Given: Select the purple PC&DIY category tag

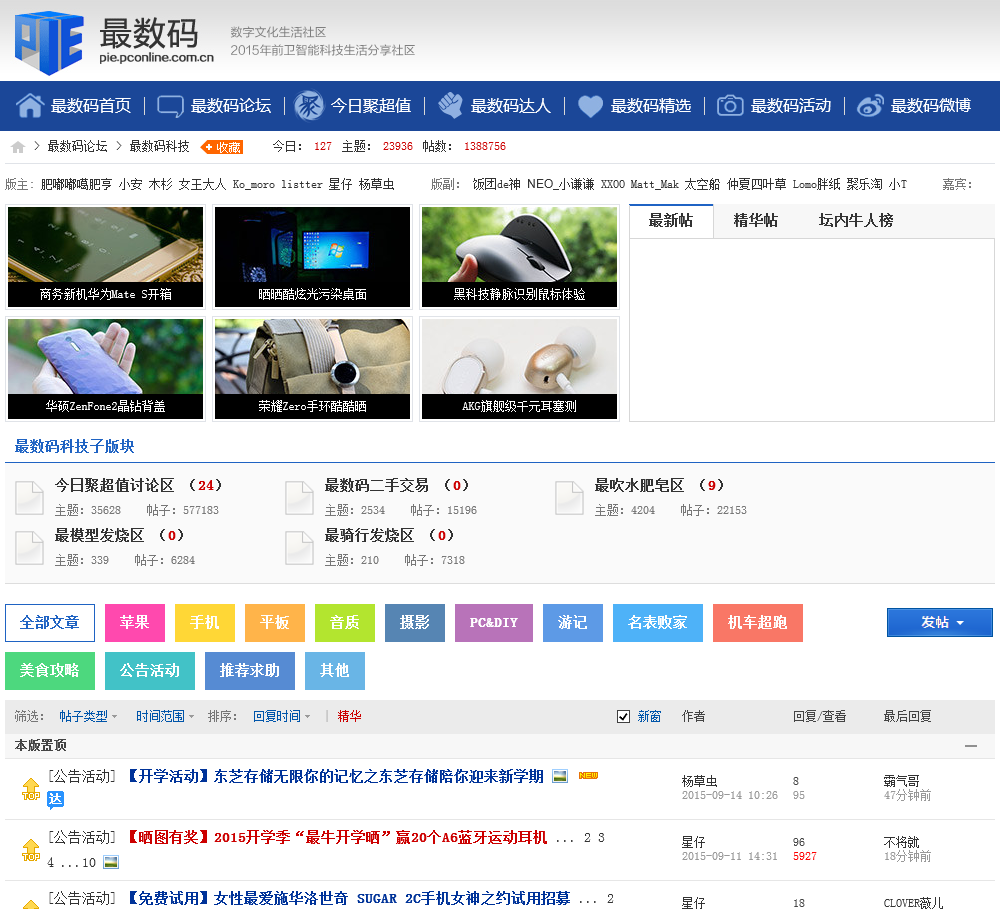Looking at the screenshot, I should tap(494, 623).
